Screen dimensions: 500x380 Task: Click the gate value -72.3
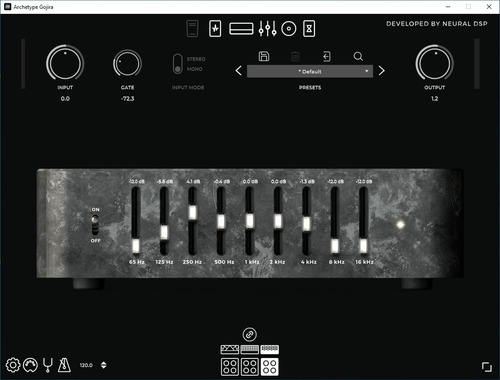(127, 99)
